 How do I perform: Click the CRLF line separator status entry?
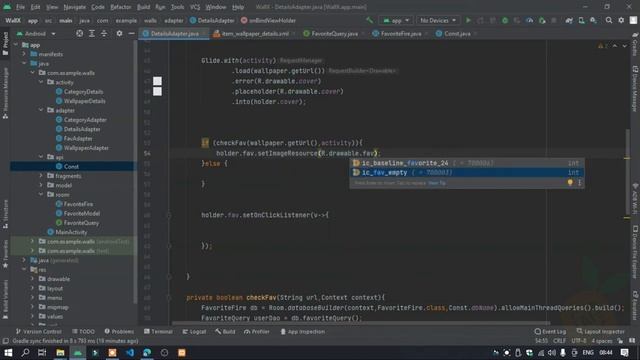[560, 341]
